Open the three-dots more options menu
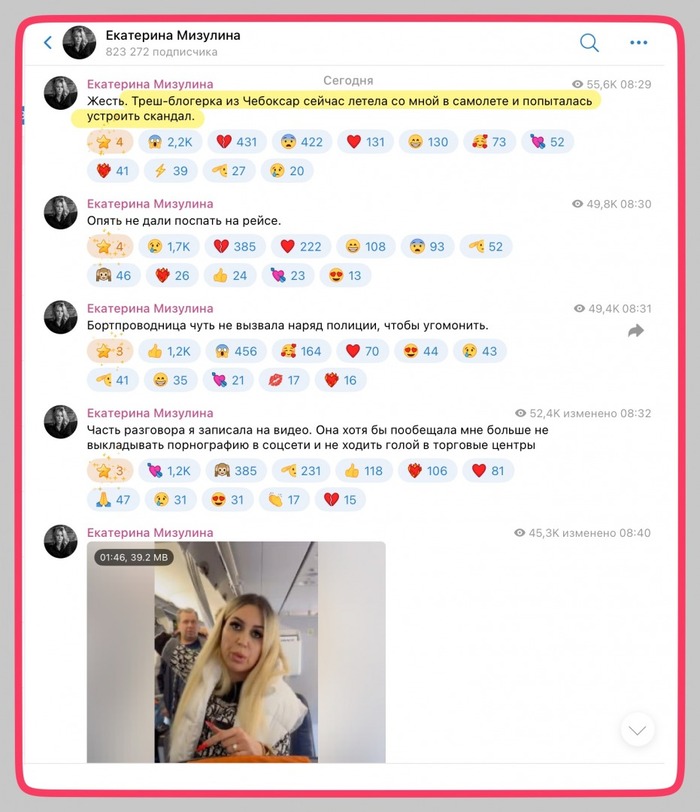Screen dimensions: 700x812 638,42
